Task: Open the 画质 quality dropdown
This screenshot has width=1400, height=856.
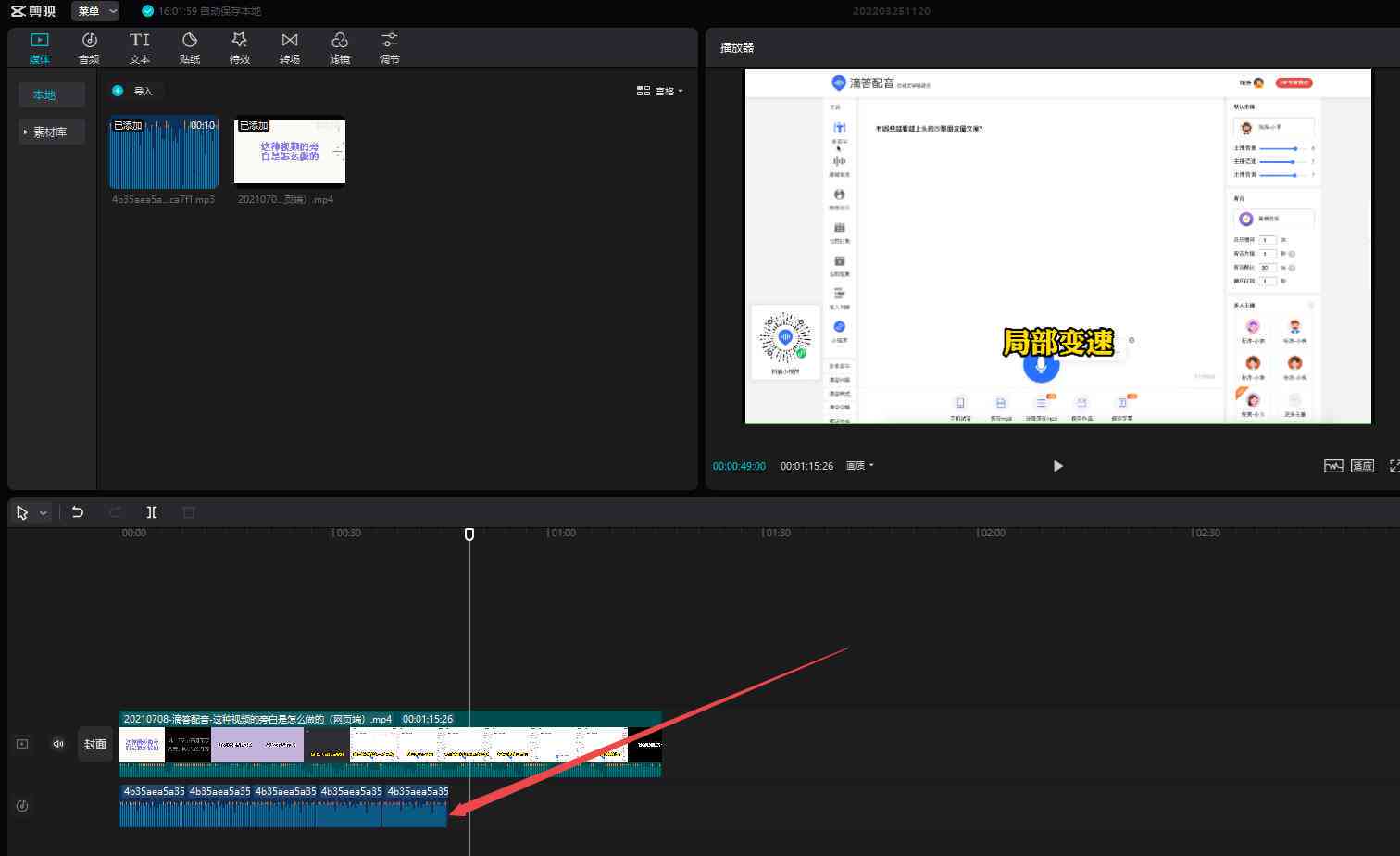Action: click(x=860, y=466)
